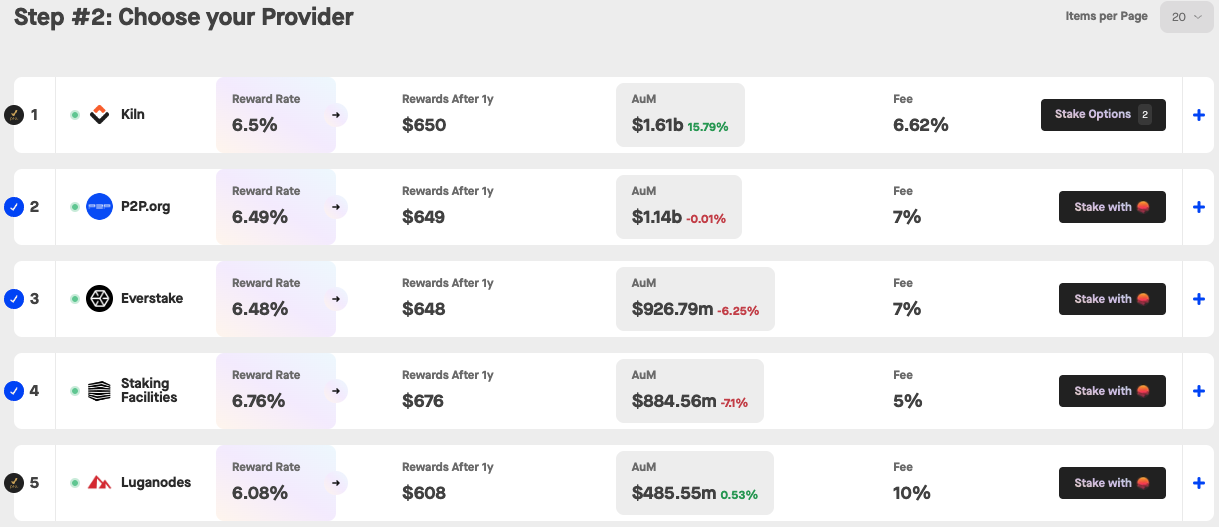
Task: Expand P2P.org row with the plus icon
Action: click(x=1199, y=207)
